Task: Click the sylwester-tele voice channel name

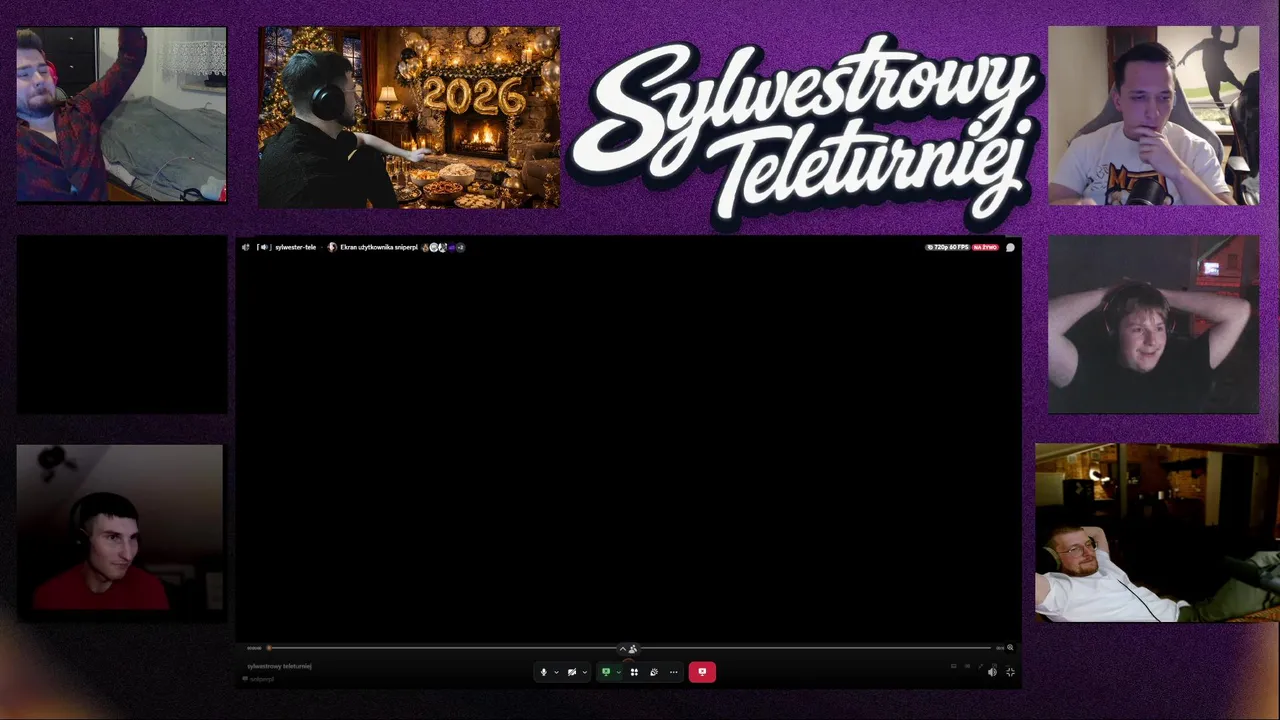Action: pyautogui.click(x=296, y=247)
